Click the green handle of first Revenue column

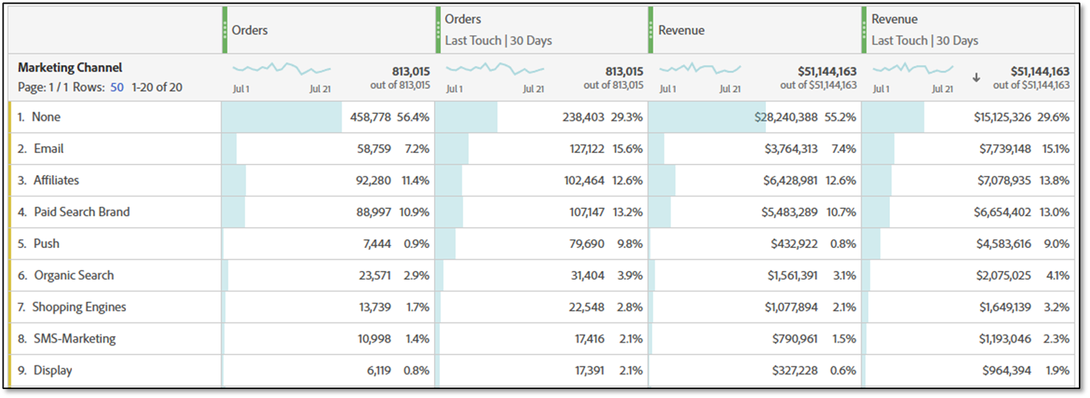coord(651,30)
